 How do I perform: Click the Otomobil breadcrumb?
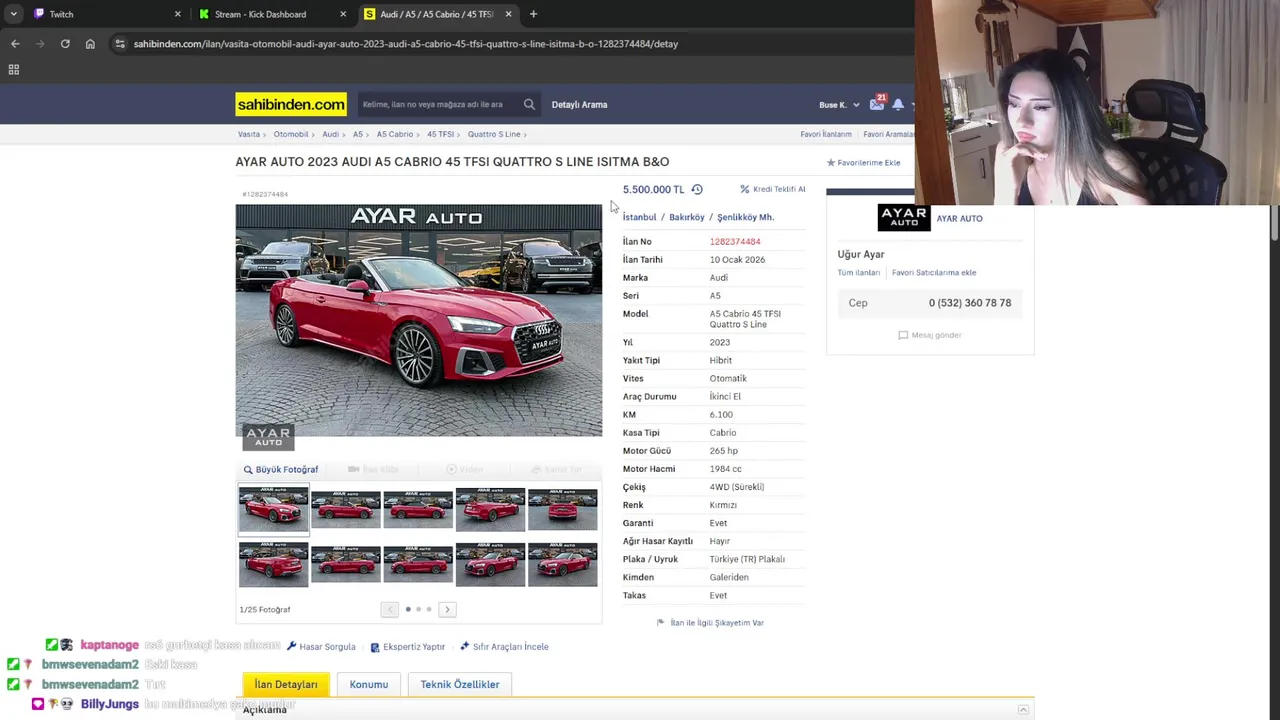click(291, 134)
